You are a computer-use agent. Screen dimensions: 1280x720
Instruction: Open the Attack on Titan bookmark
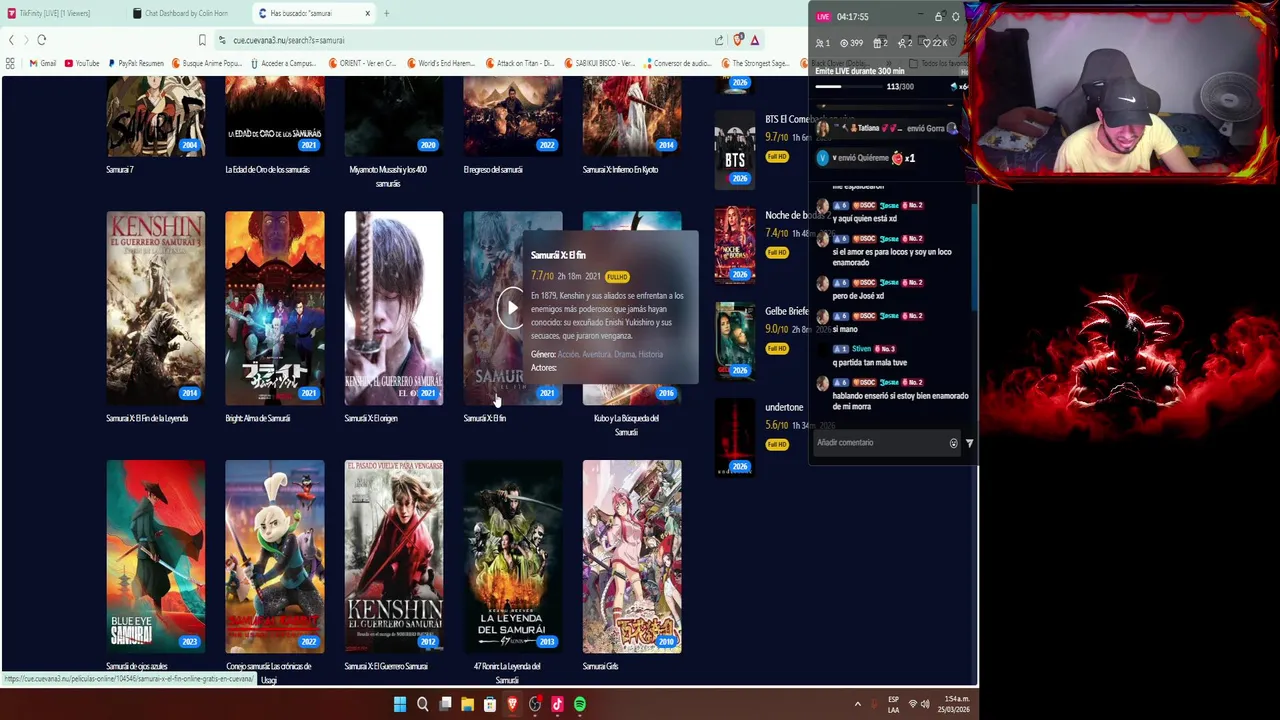click(x=519, y=63)
